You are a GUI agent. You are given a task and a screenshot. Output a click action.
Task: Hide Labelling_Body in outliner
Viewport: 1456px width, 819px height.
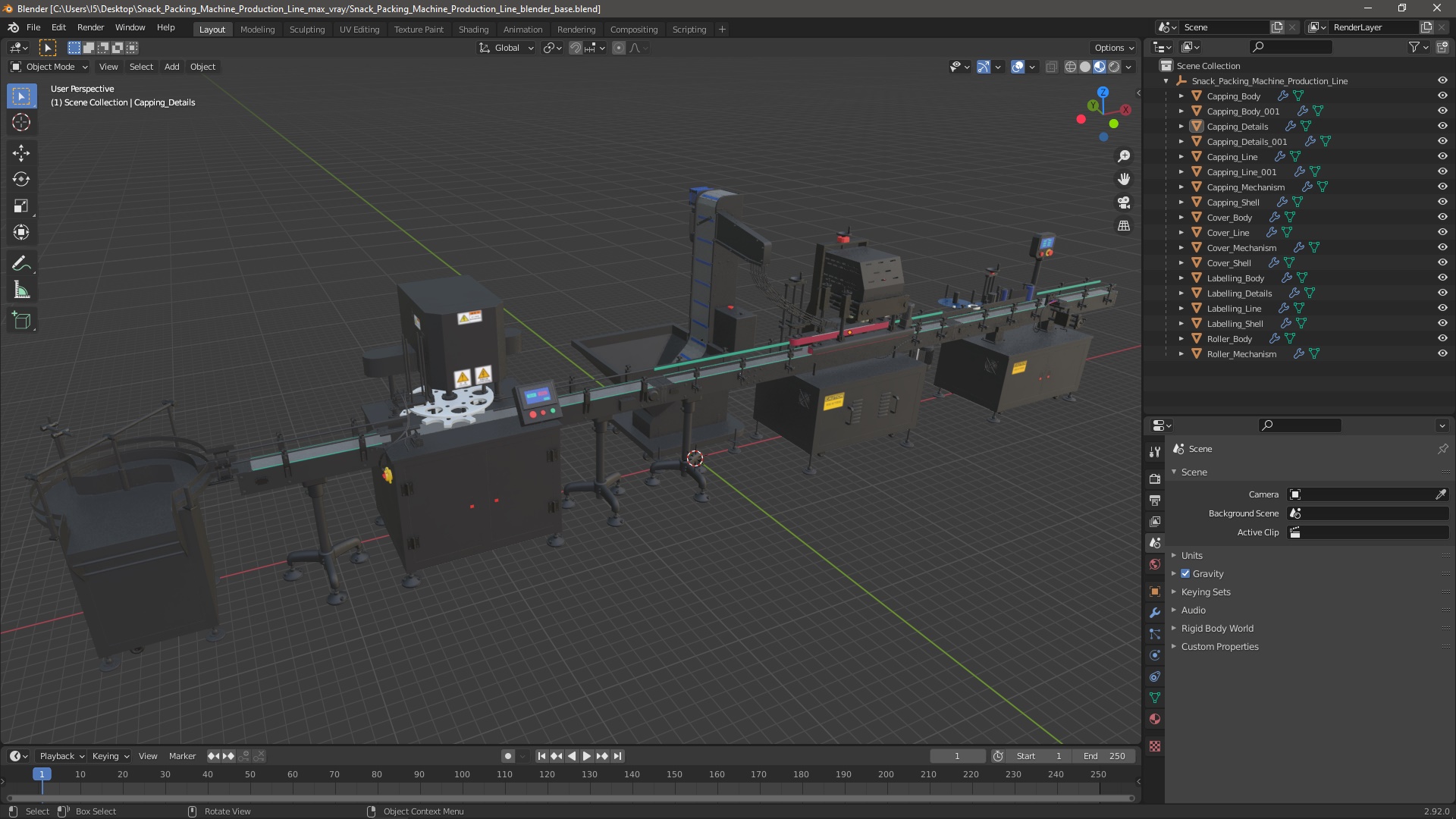click(1442, 278)
